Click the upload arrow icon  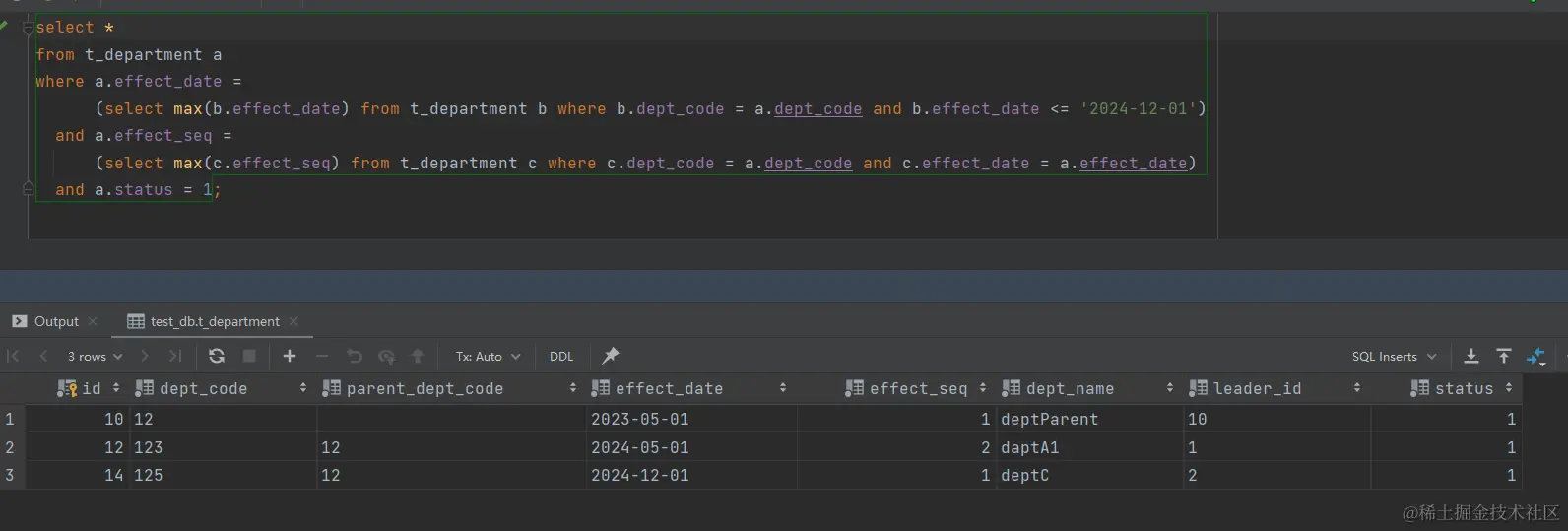pos(1504,356)
